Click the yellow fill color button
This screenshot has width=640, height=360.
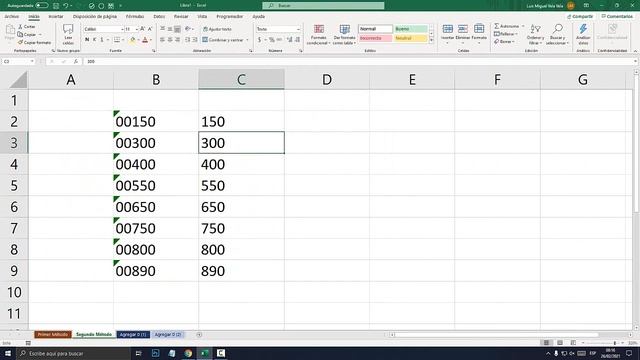(132, 40)
